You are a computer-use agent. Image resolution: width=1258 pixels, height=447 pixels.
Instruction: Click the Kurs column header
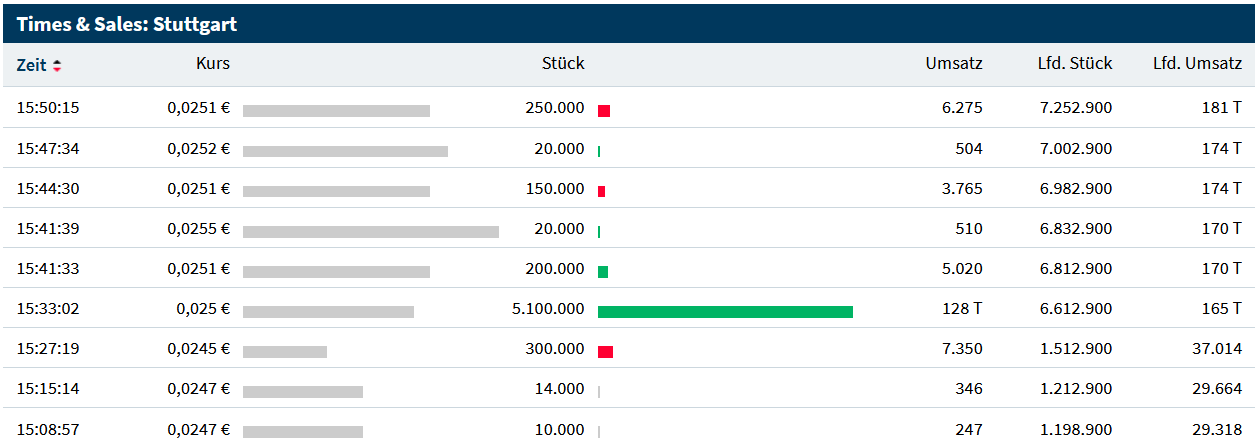click(x=213, y=64)
